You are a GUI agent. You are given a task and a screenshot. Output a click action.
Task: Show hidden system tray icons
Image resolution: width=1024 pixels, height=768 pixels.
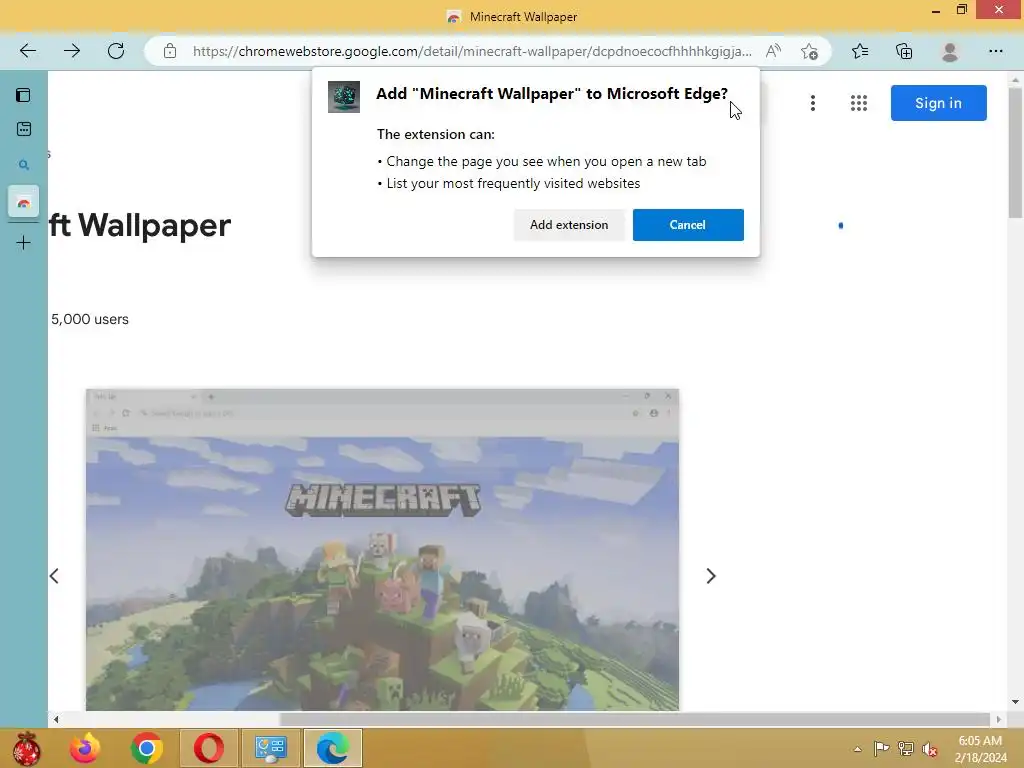coord(857,749)
